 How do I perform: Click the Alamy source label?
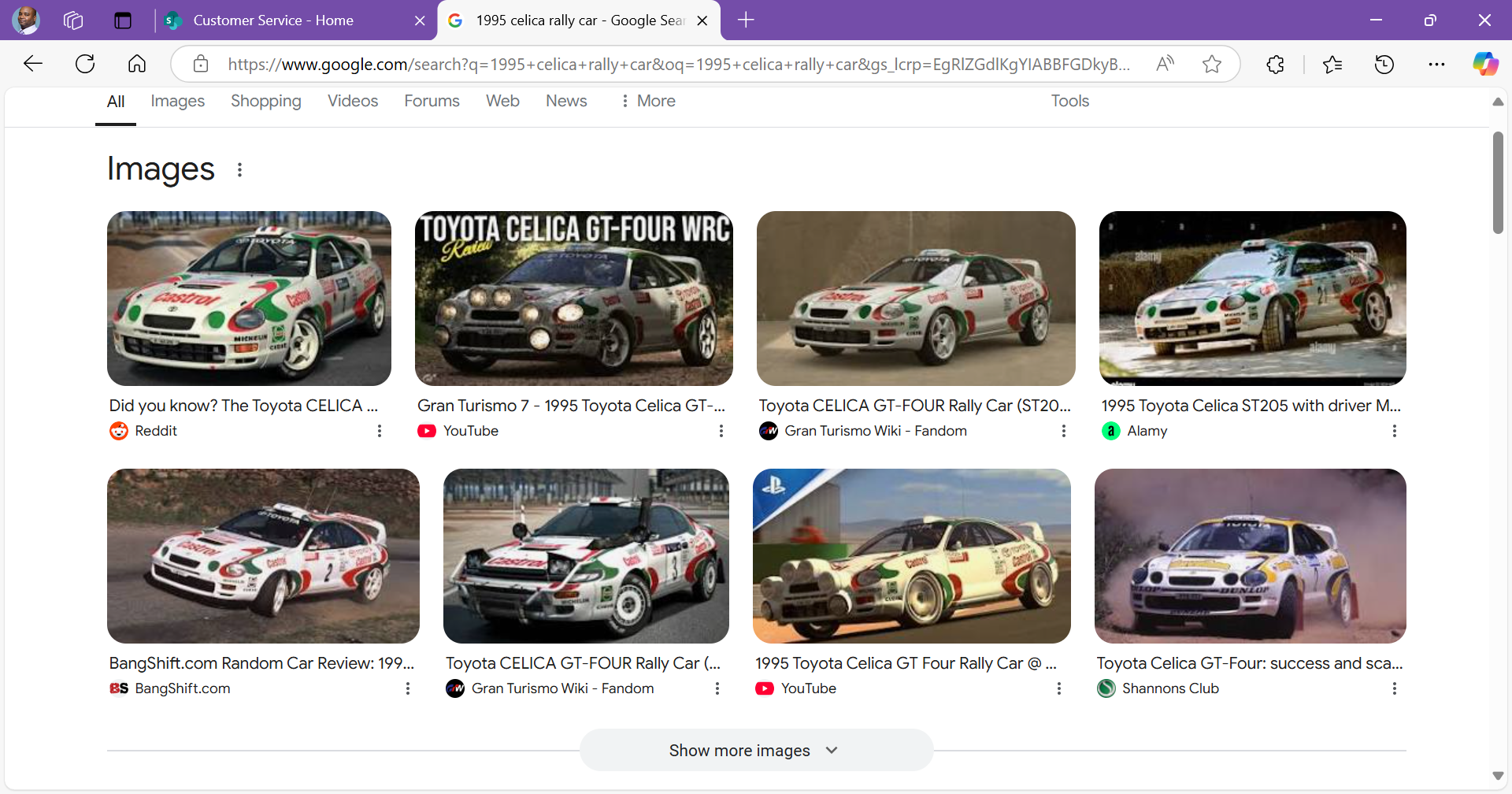pyautogui.click(x=1147, y=431)
